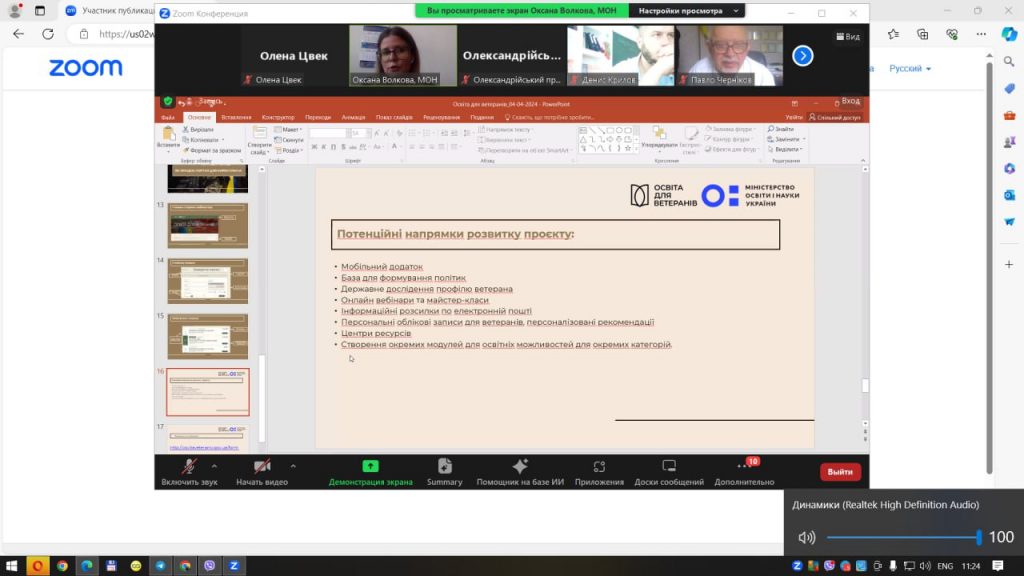
Task: Open Telegram from the Windows taskbar
Action: (160, 565)
